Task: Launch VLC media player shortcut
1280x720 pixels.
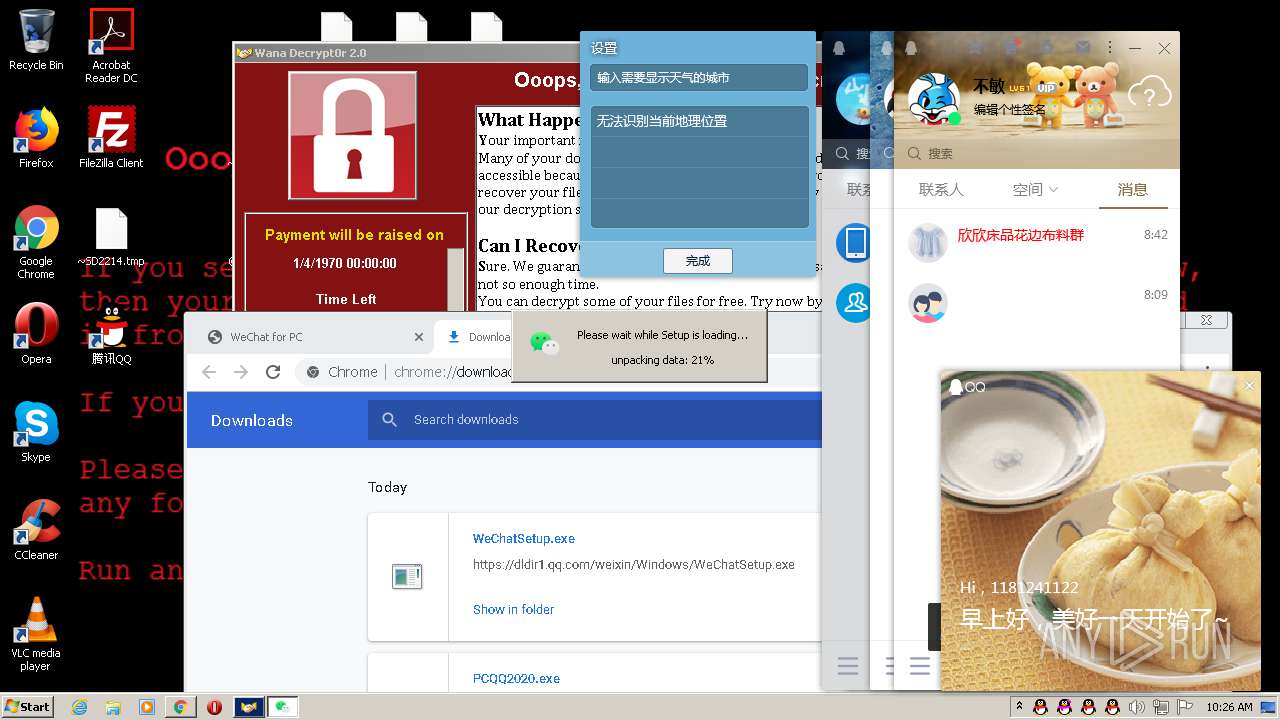Action: [x=36, y=634]
